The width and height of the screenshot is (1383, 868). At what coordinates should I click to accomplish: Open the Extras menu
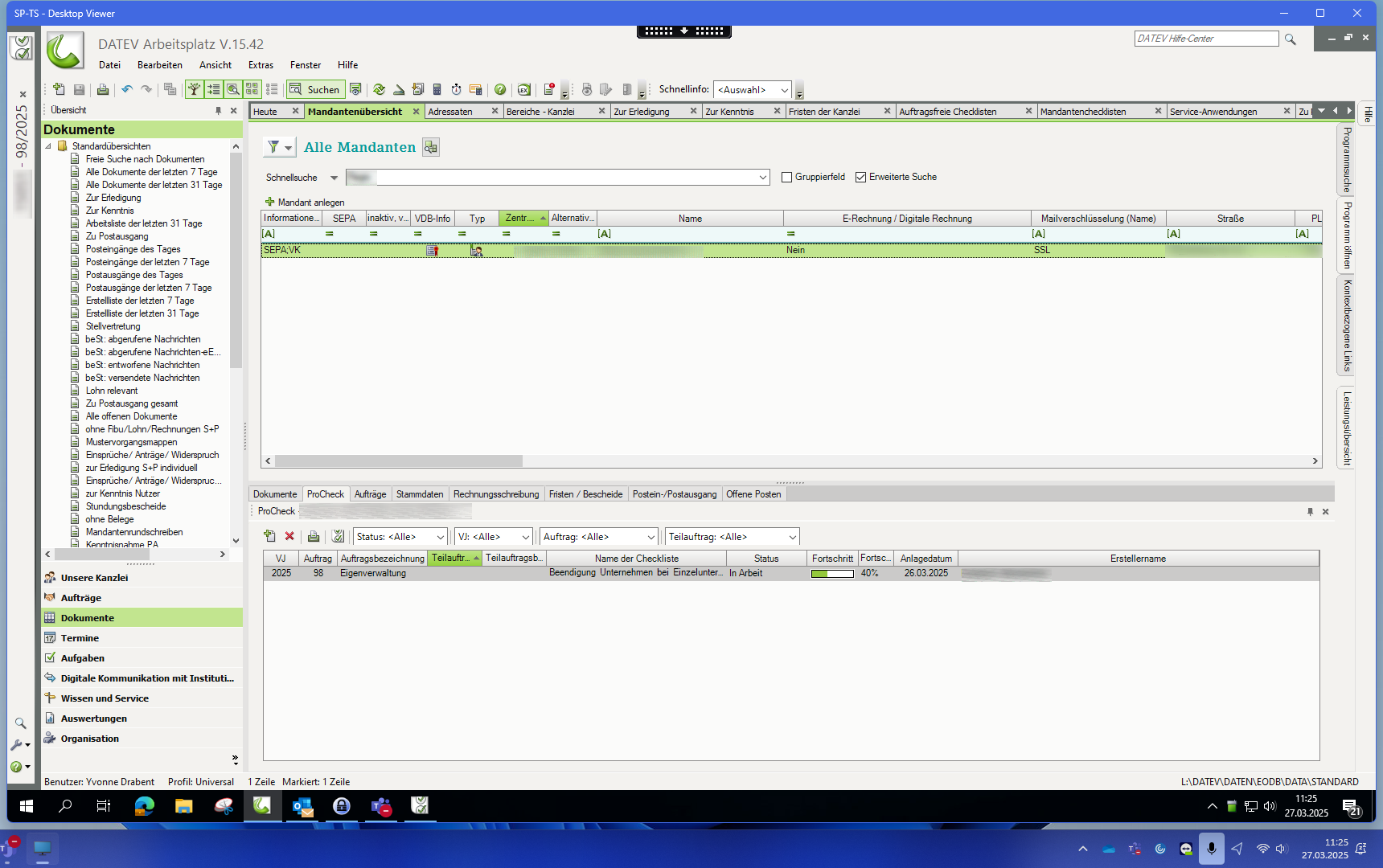click(x=261, y=65)
